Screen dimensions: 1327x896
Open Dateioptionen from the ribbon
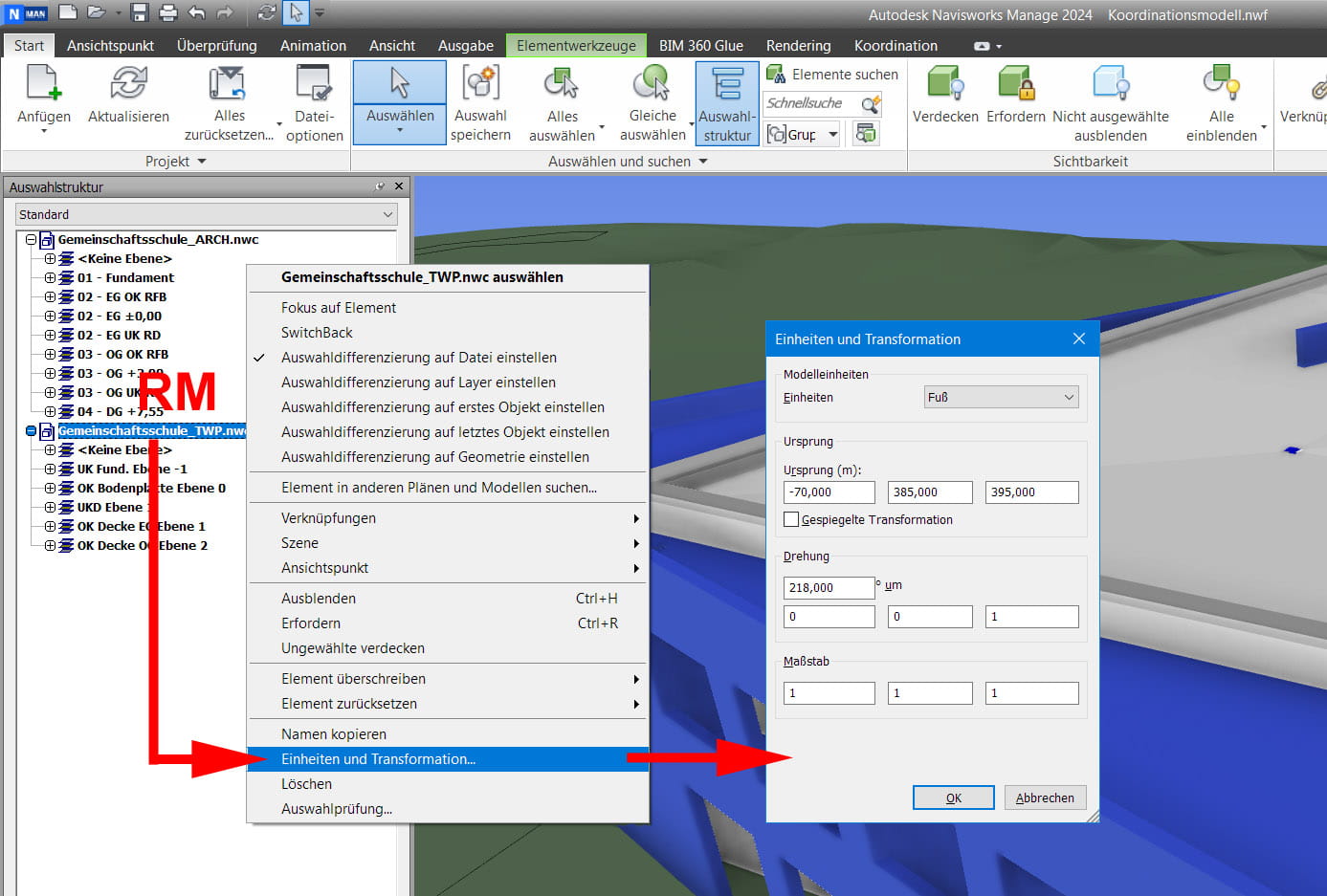[314, 103]
